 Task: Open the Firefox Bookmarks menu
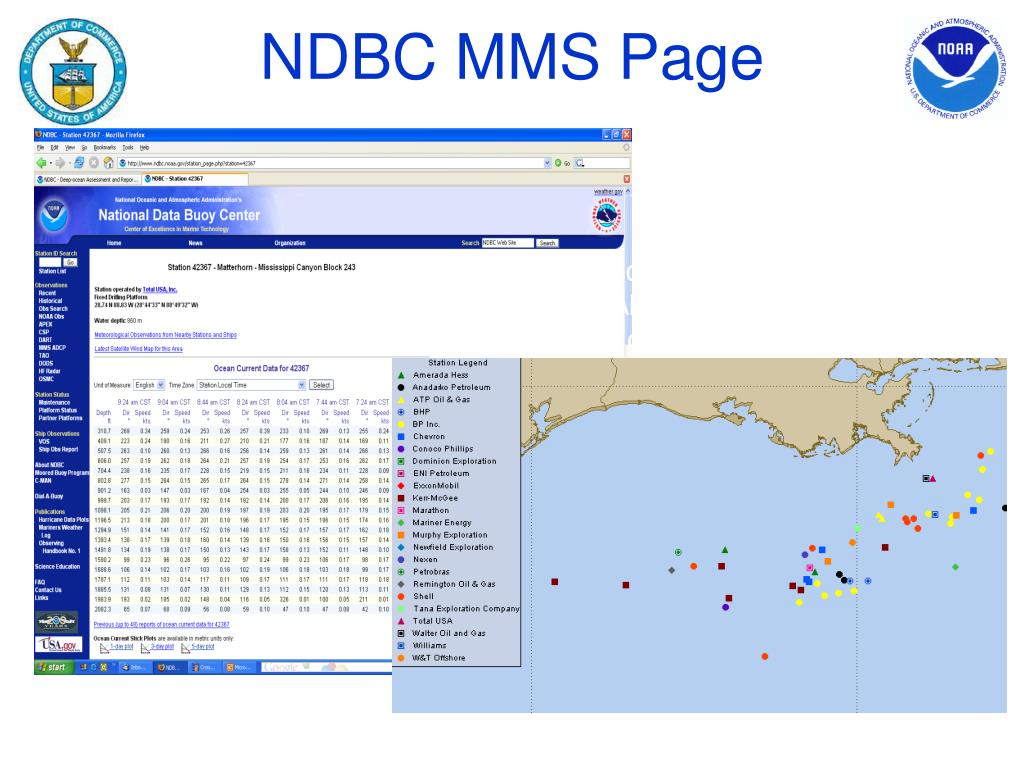click(x=104, y=148)
